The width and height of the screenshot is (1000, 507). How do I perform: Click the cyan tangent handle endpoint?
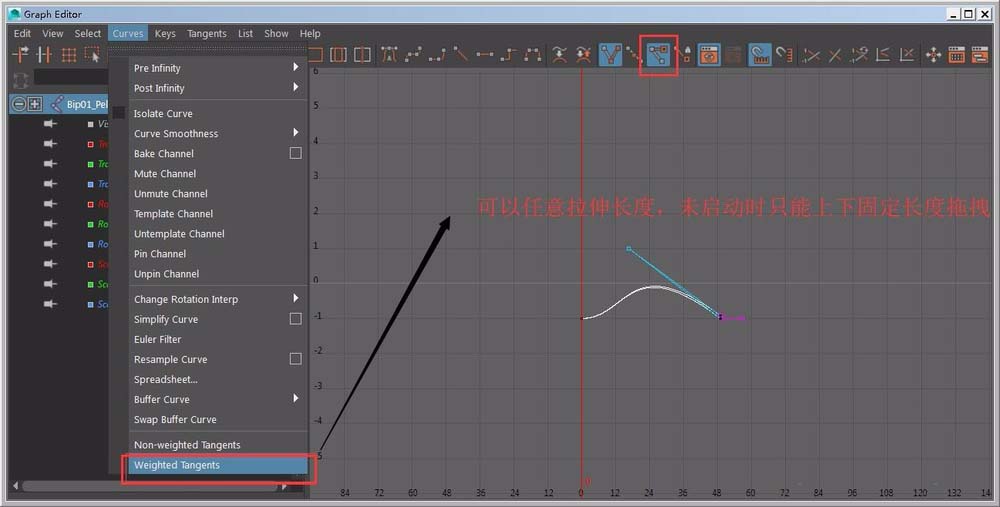click(628, 248)
